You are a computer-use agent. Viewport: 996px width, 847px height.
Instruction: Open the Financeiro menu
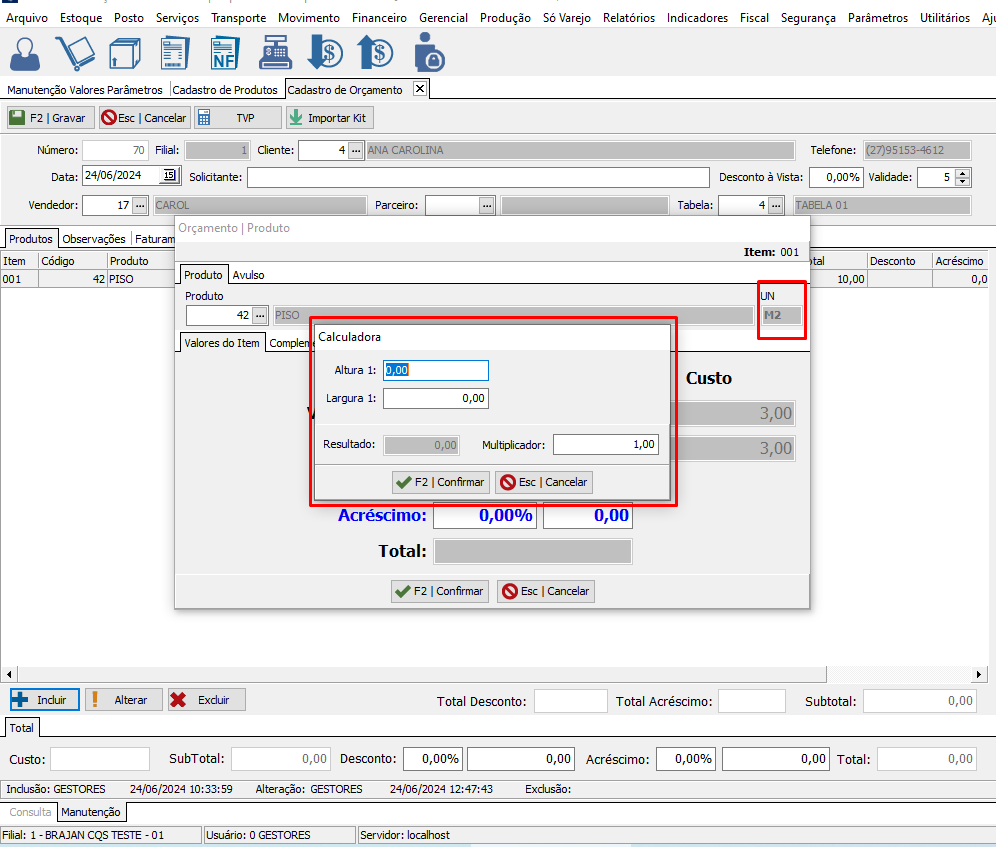click(x=378, y=18)
